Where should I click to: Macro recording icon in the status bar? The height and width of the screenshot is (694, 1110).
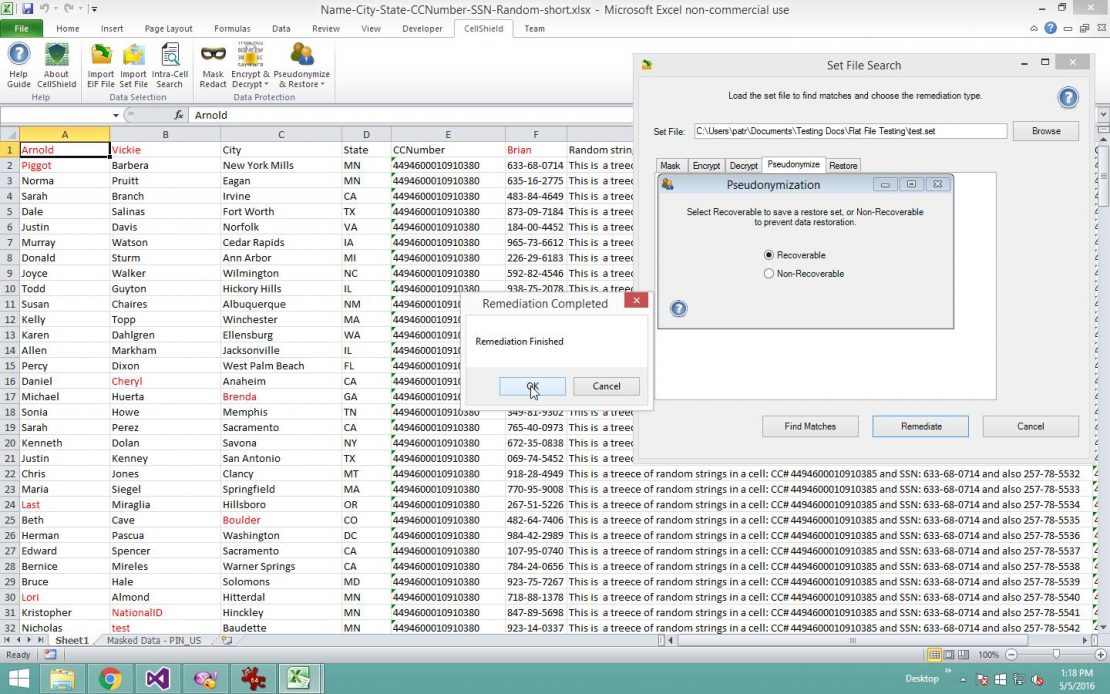pos(50,655)
